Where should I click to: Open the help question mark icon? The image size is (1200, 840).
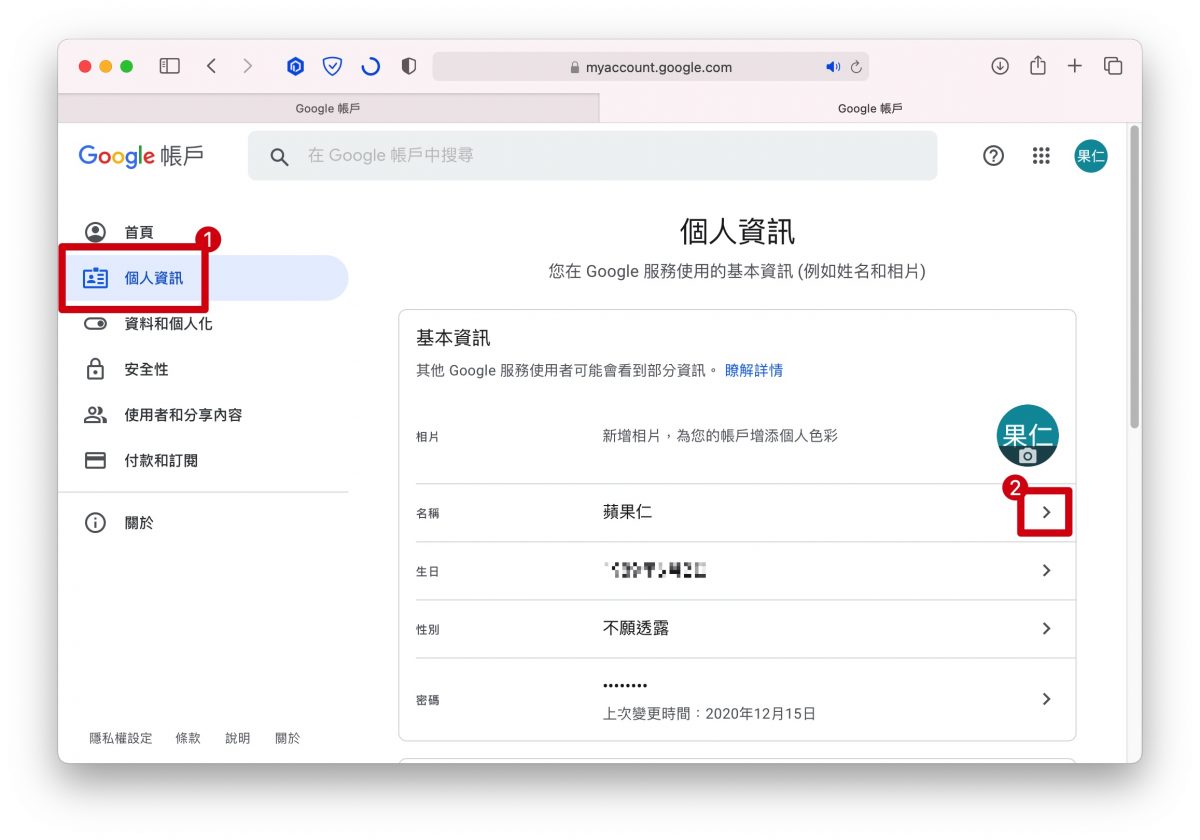993,156
